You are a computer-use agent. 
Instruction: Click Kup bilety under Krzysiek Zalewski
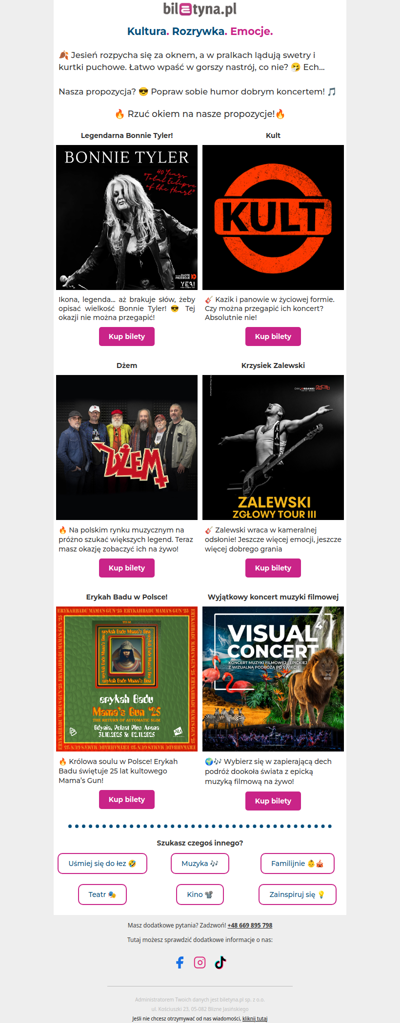click(273, 568)
